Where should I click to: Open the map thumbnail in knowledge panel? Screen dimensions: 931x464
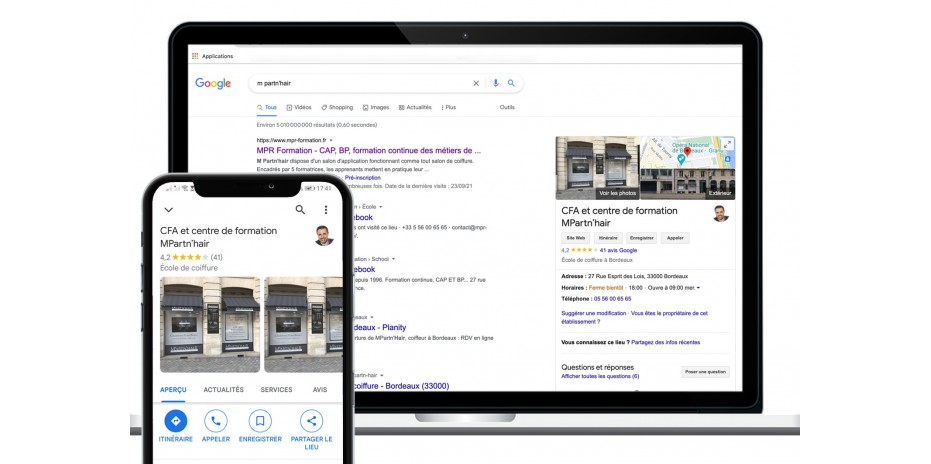[688, 152]
